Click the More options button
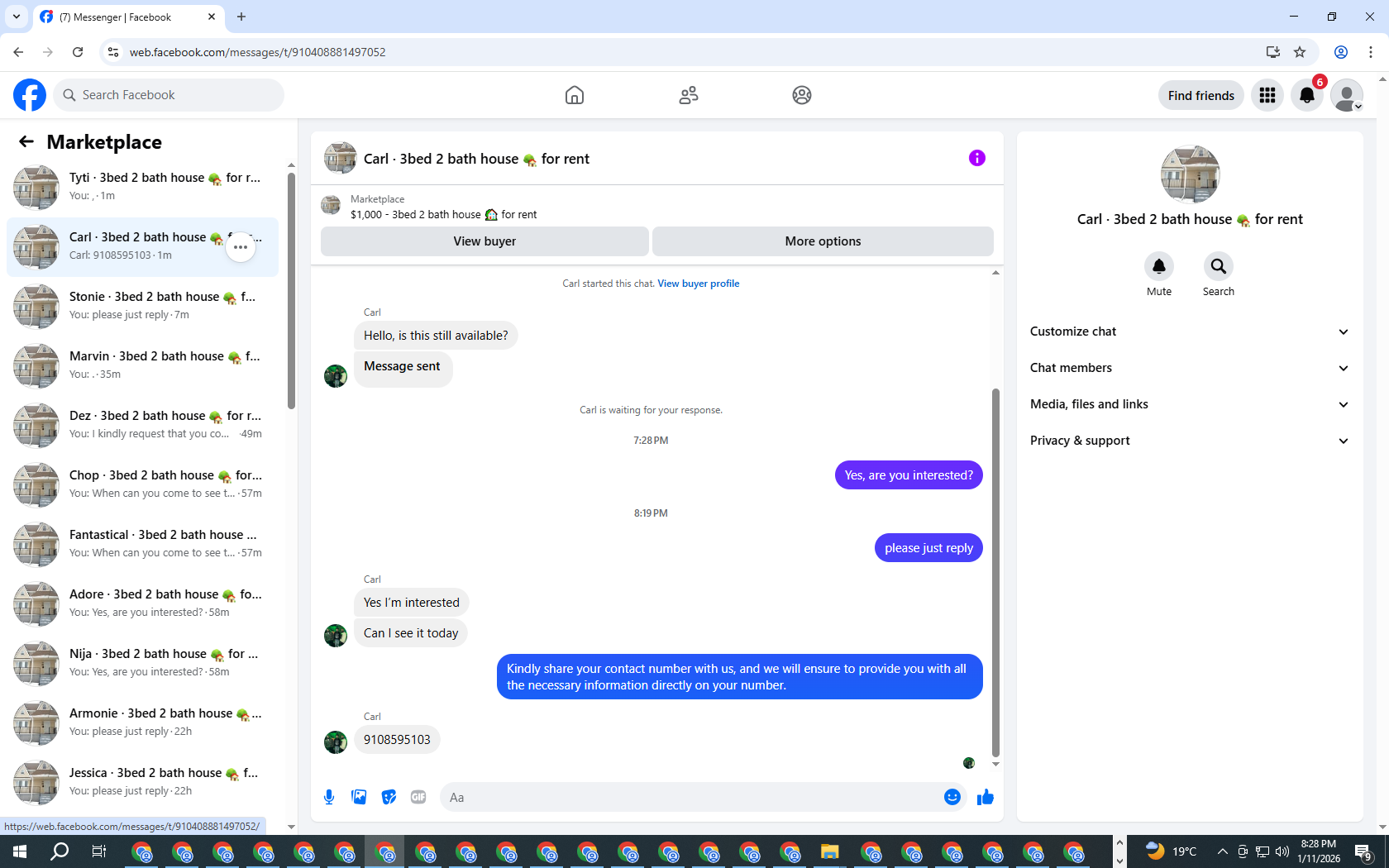 (x=823, y=241)
